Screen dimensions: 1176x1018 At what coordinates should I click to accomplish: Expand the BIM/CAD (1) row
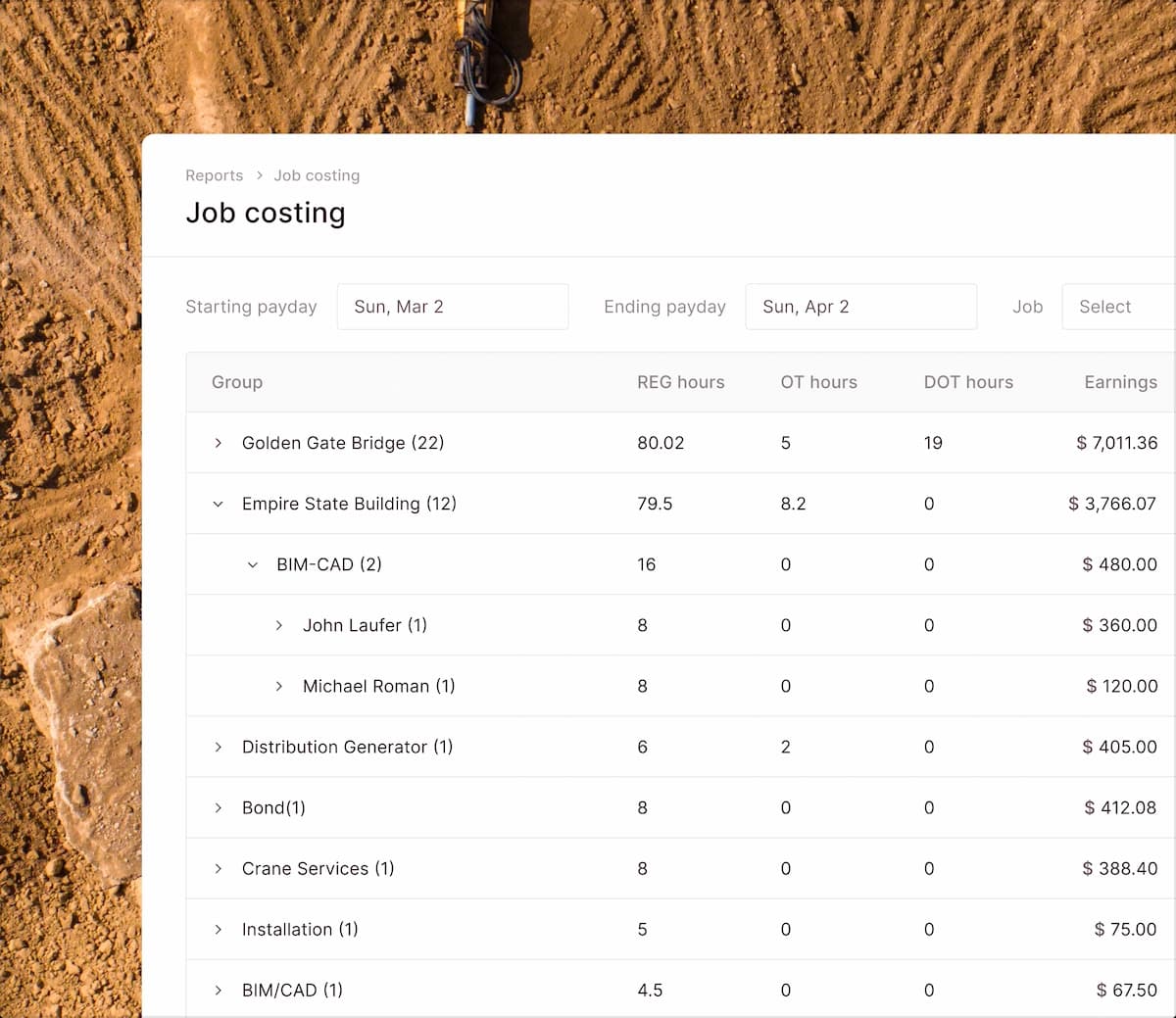click(x=218, y=990)
